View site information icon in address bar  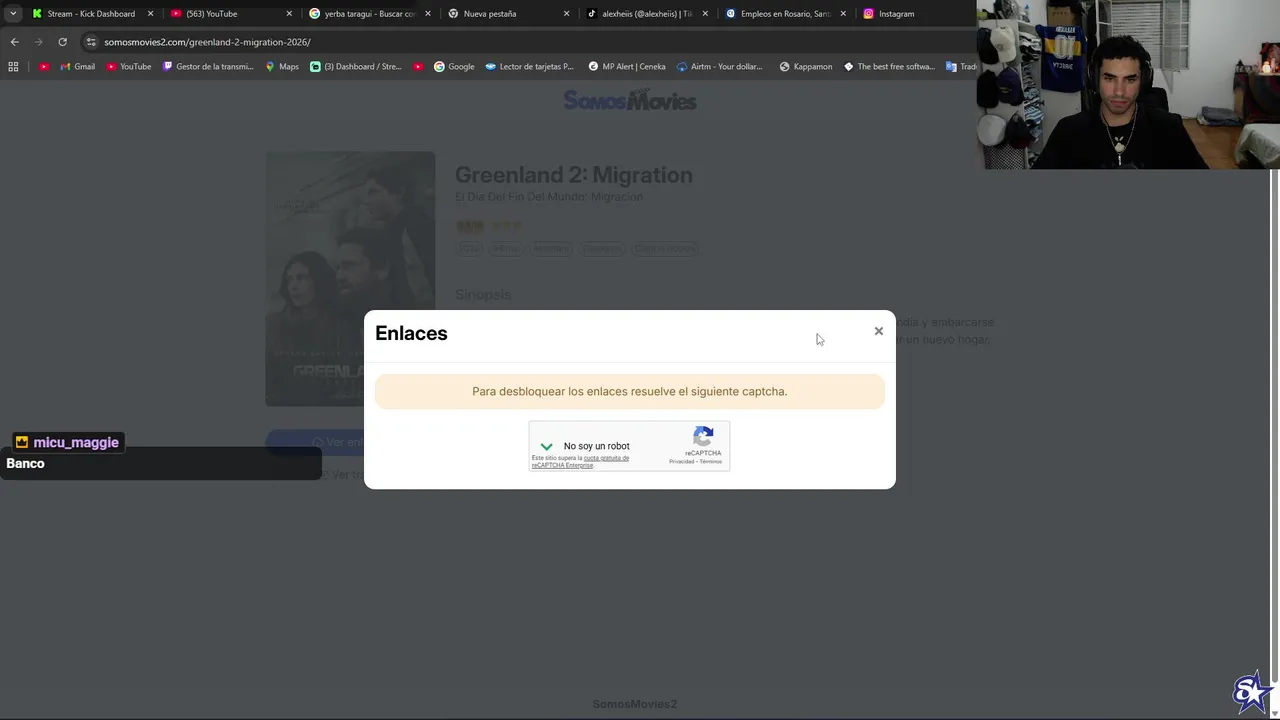[x=91, y=42]
